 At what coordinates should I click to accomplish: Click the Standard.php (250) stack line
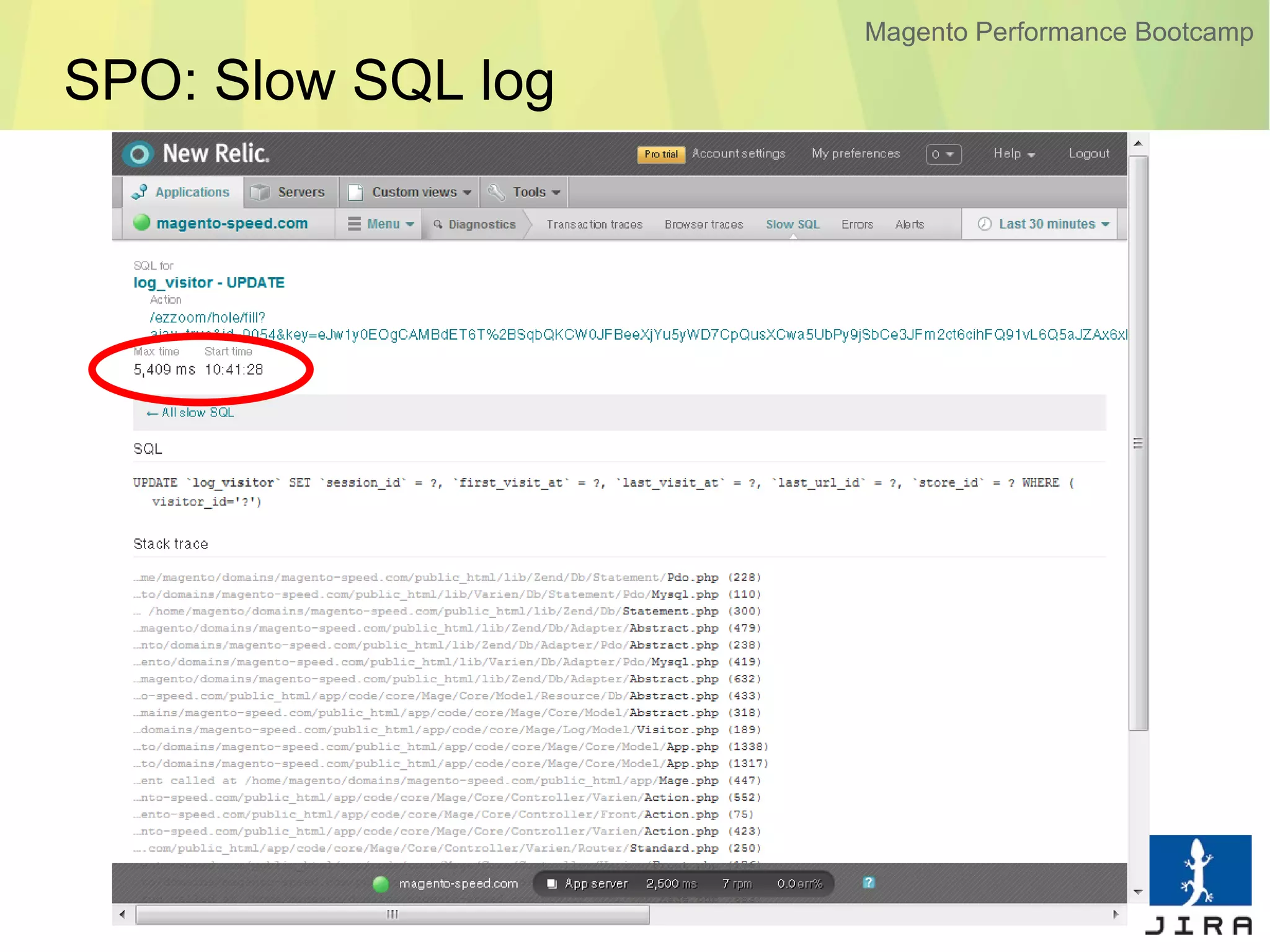coord(447,848)
